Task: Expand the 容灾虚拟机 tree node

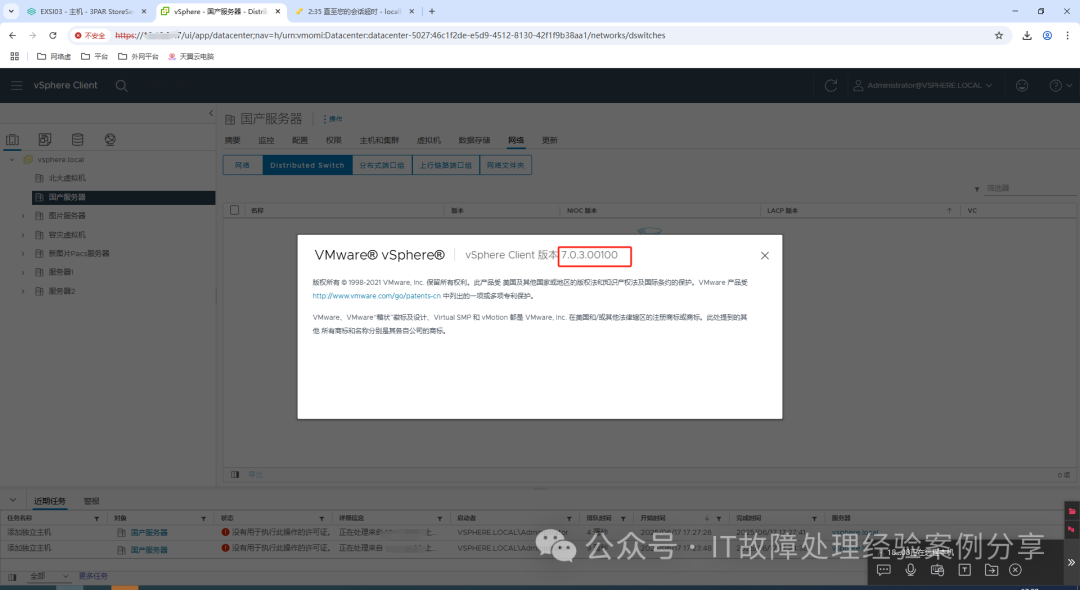Action: 23,235
